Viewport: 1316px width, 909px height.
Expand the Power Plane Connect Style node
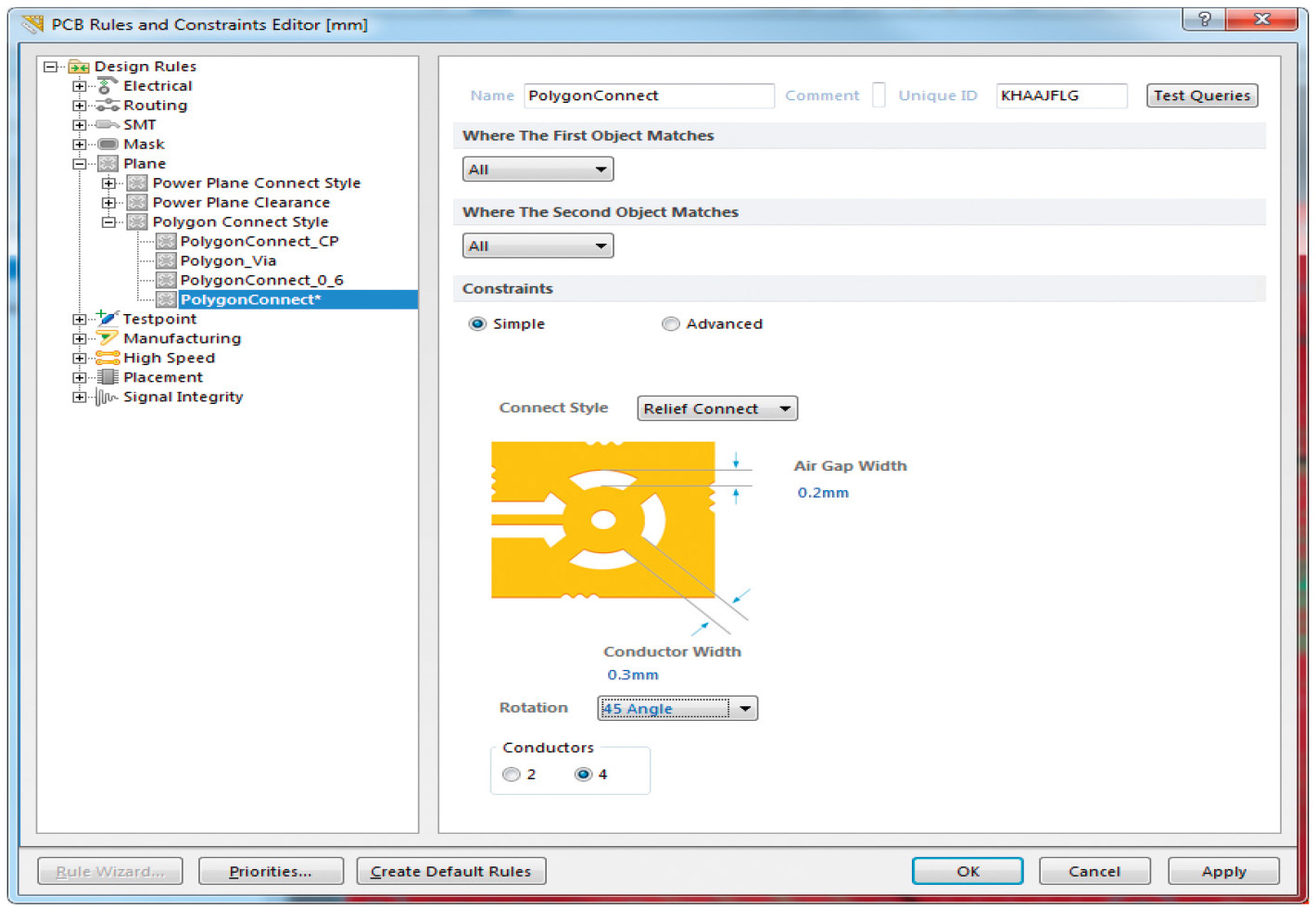click(108, 183)
